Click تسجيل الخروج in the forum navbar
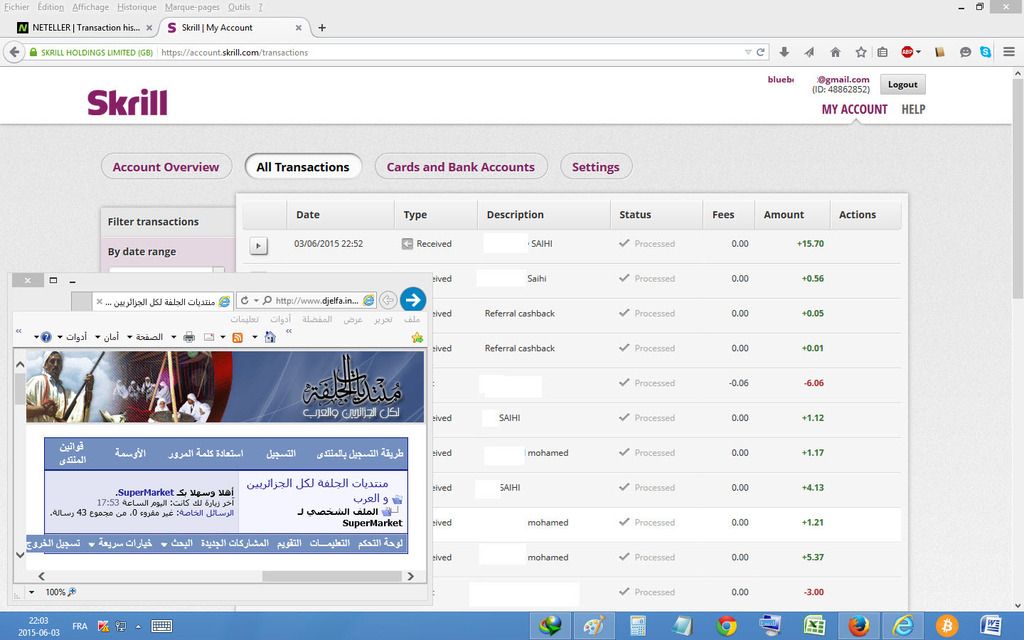Viewport: 1024px width, 640px height. [x=54, y=543]
